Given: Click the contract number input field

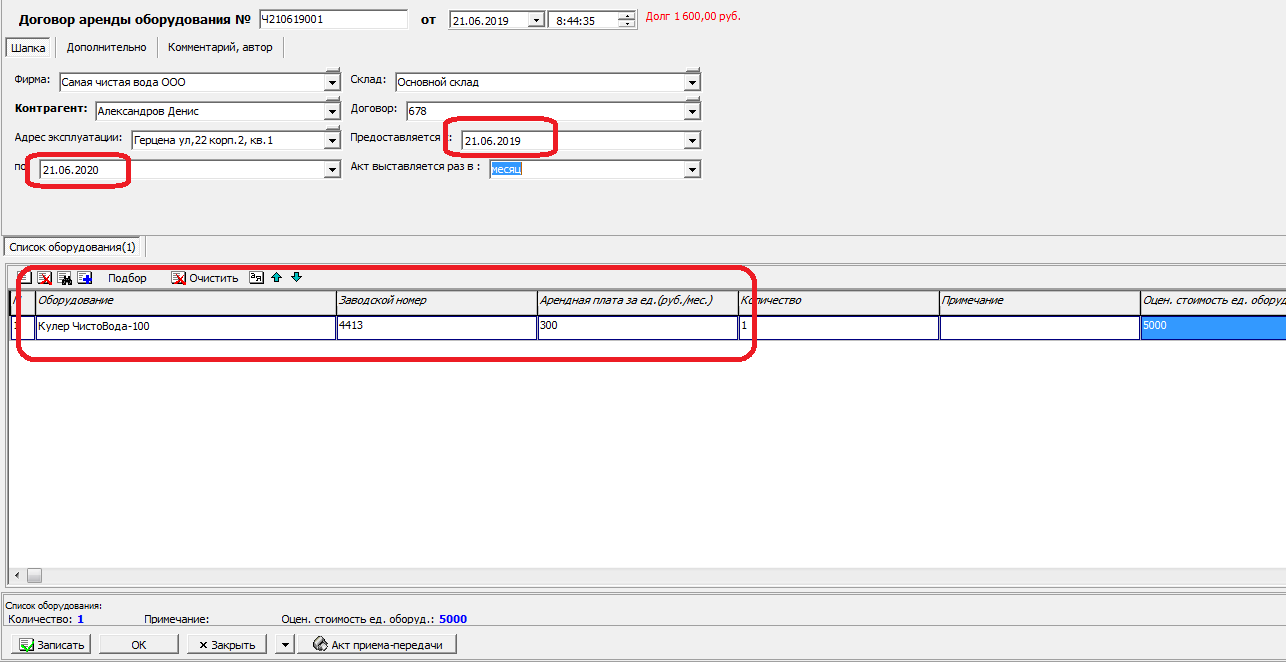Looking at the screenshot, I should click(x=332, y=19).
